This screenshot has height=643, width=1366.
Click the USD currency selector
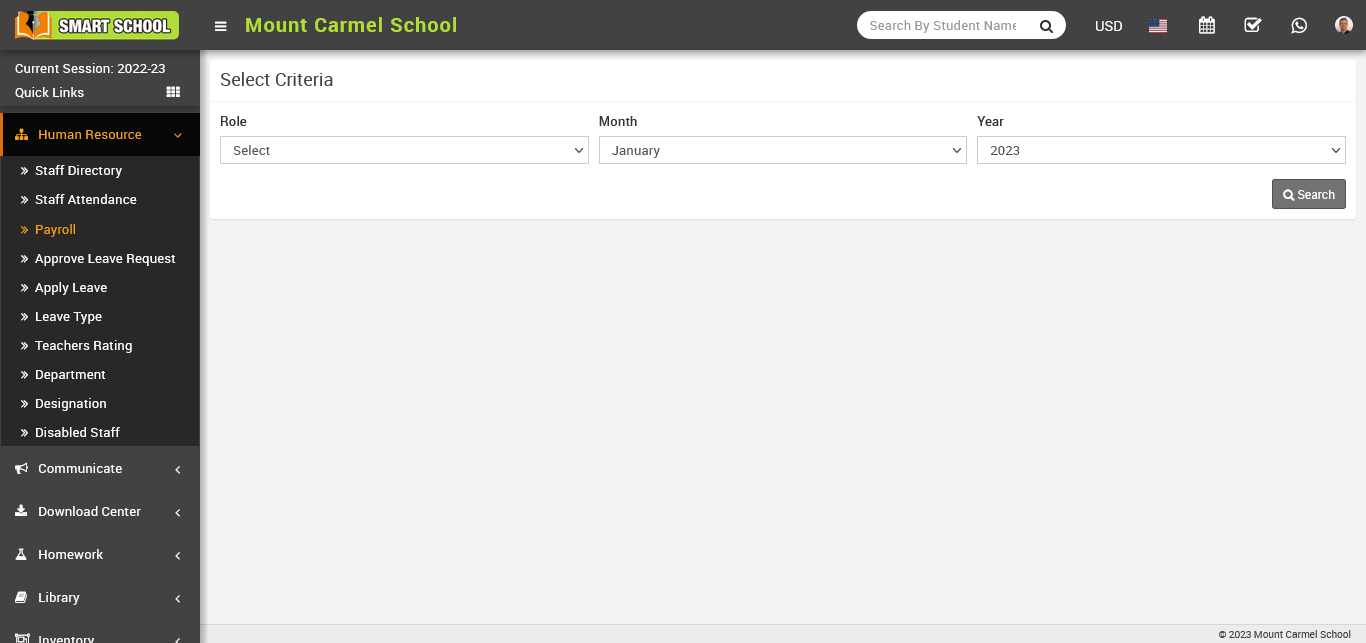[x=1108, y=26]
